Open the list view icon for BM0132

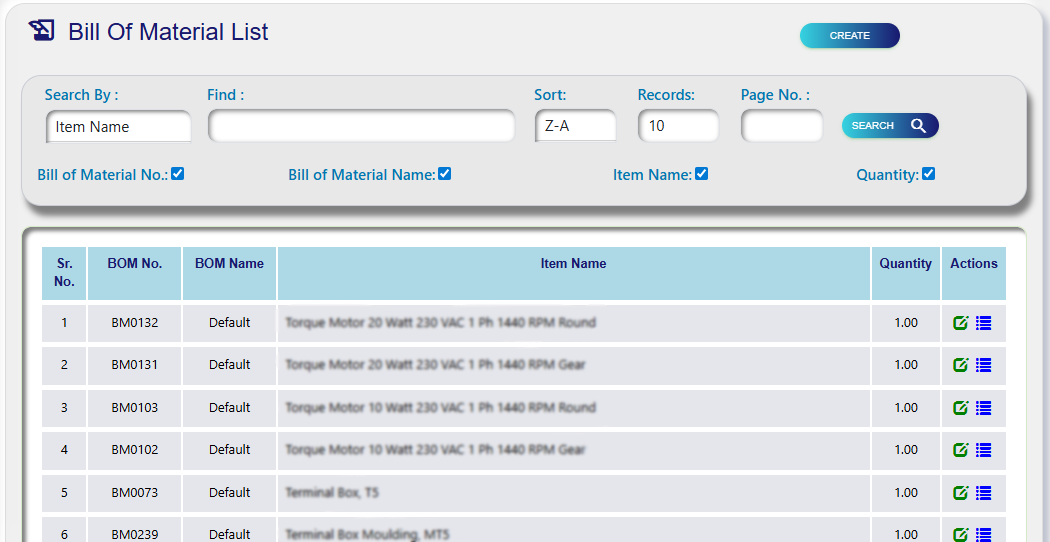[x=983, y=323]
